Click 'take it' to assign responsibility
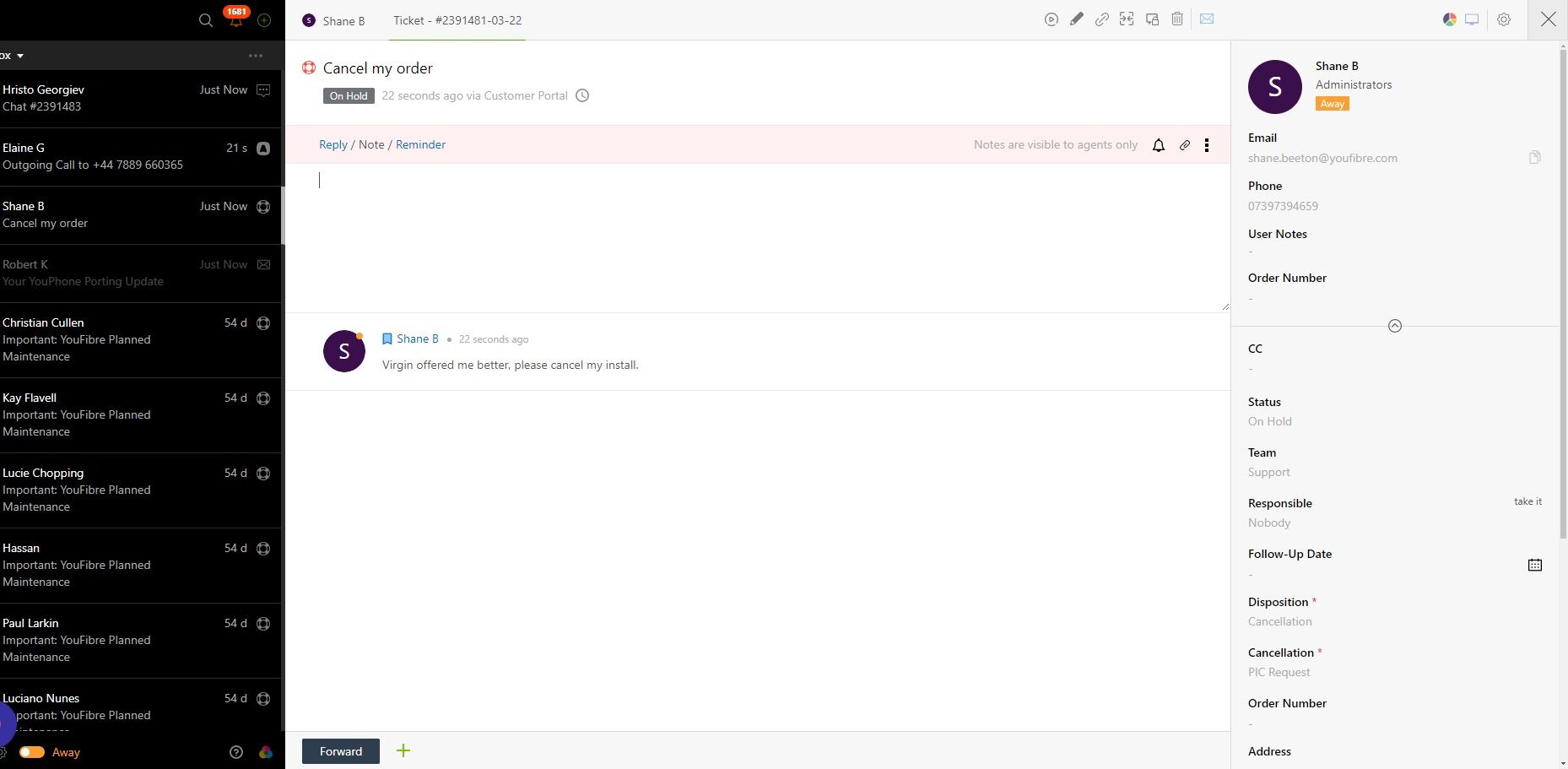The width and height of the screenshot is (1568, 769). [1527, 501]
